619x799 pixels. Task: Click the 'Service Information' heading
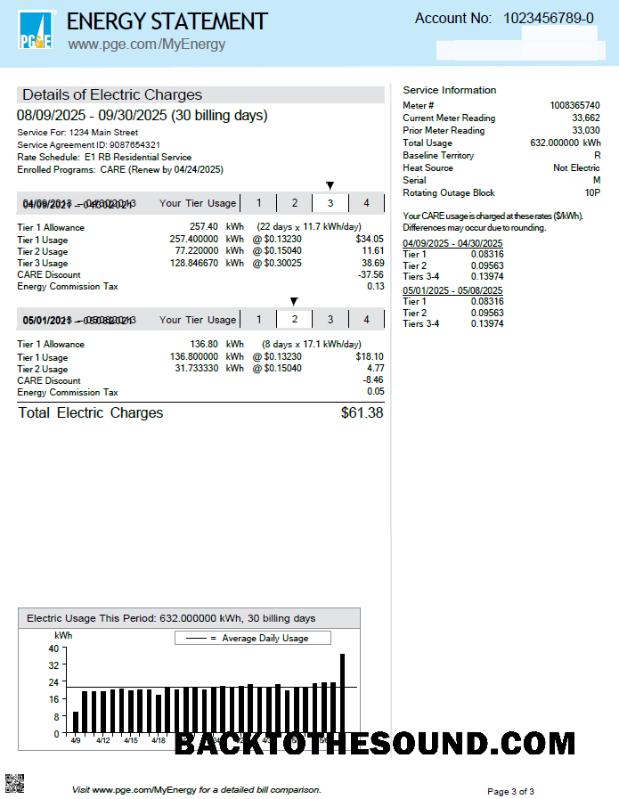point(449,90)
